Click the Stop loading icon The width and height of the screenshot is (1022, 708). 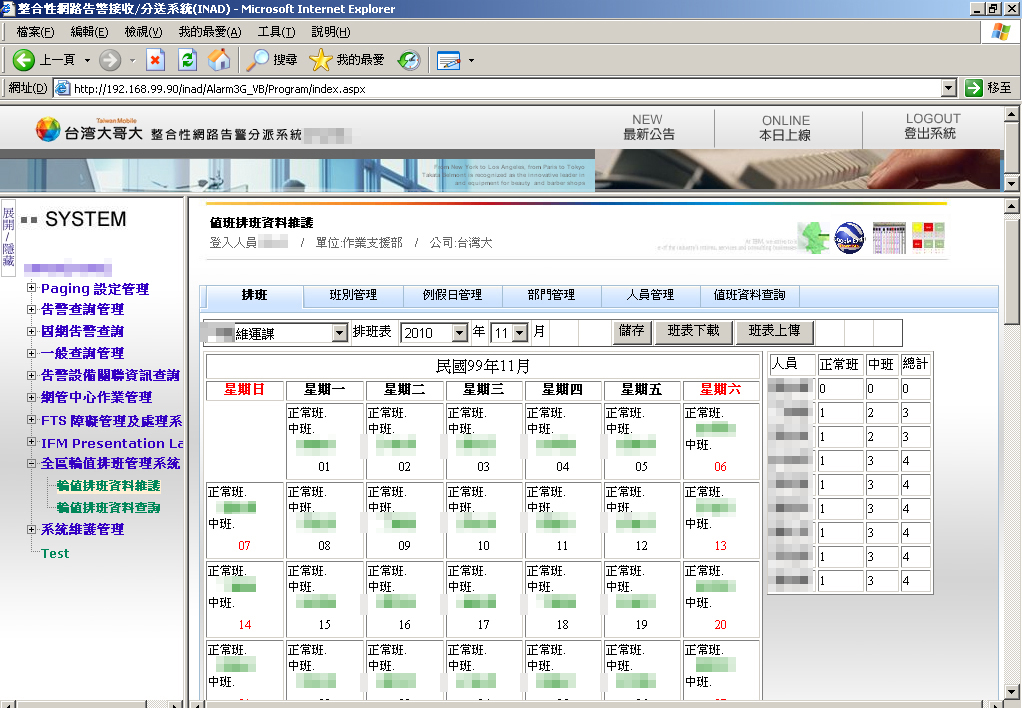[x=155, y=60]
